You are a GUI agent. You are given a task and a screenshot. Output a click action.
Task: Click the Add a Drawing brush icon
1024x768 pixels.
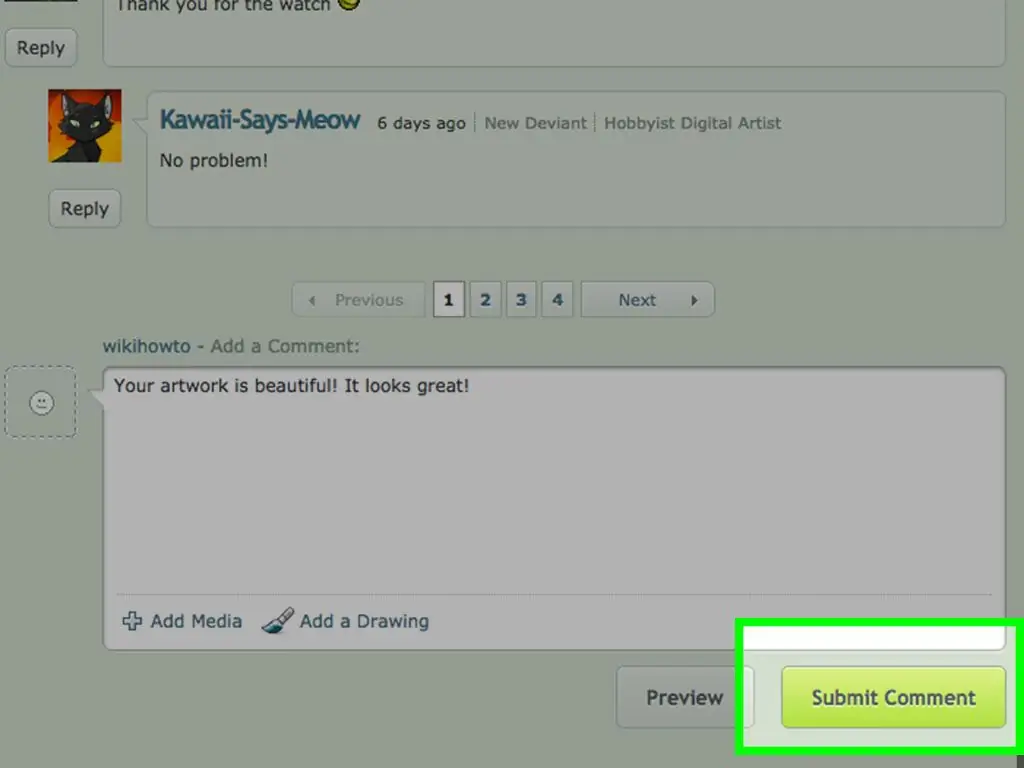278,620
